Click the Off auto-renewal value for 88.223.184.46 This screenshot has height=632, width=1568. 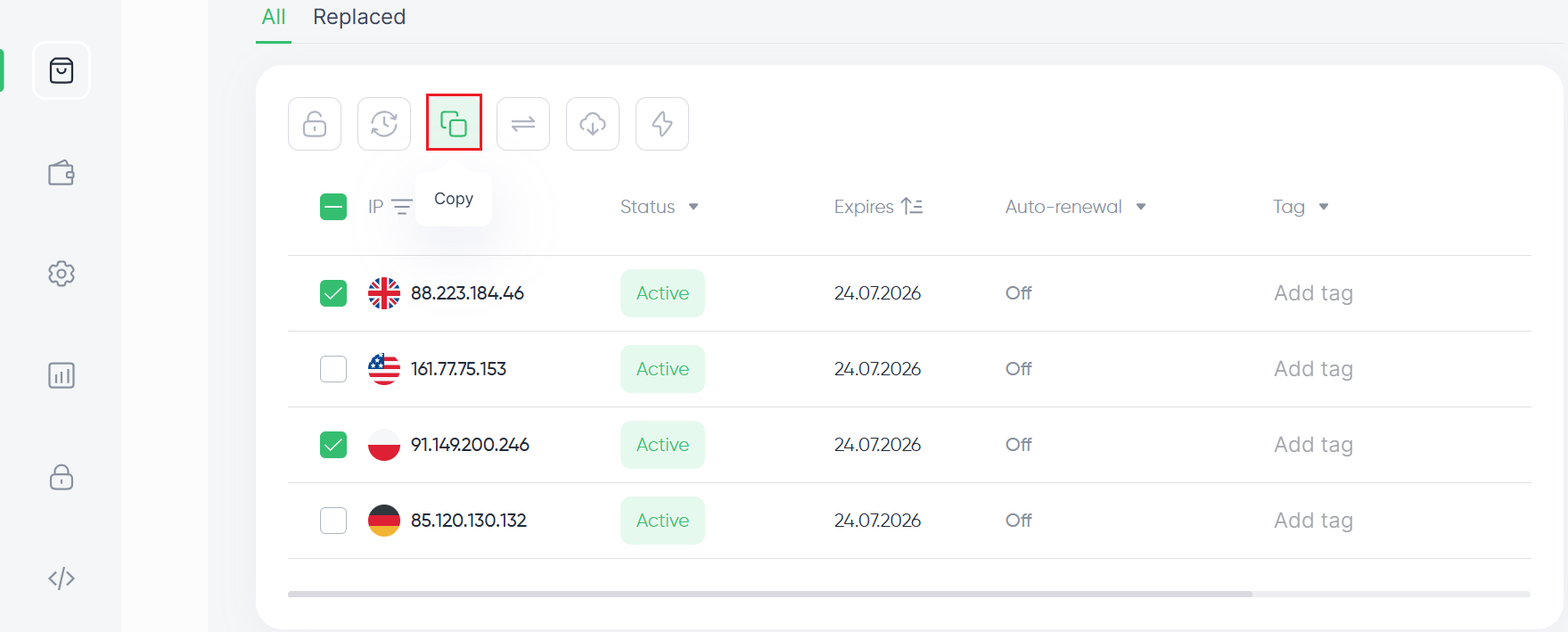coord(1019,293)
